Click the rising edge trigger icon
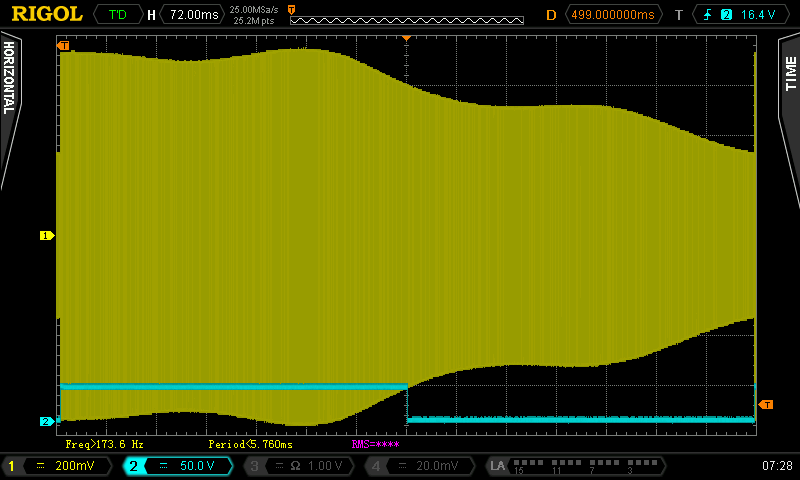The height and width of the screenshot is (480, 800). (708, 14)
